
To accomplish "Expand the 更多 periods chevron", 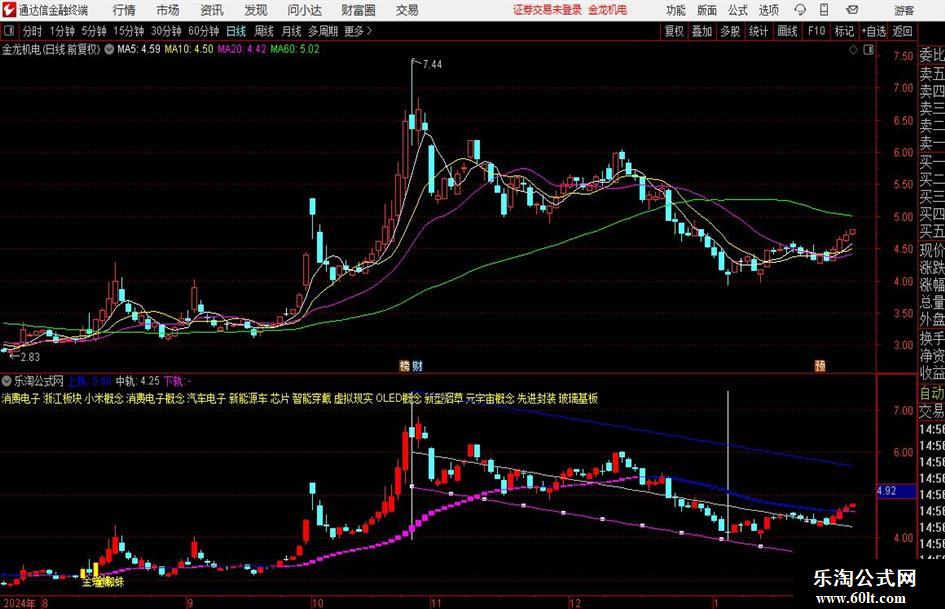I will (x=369, y=31).
